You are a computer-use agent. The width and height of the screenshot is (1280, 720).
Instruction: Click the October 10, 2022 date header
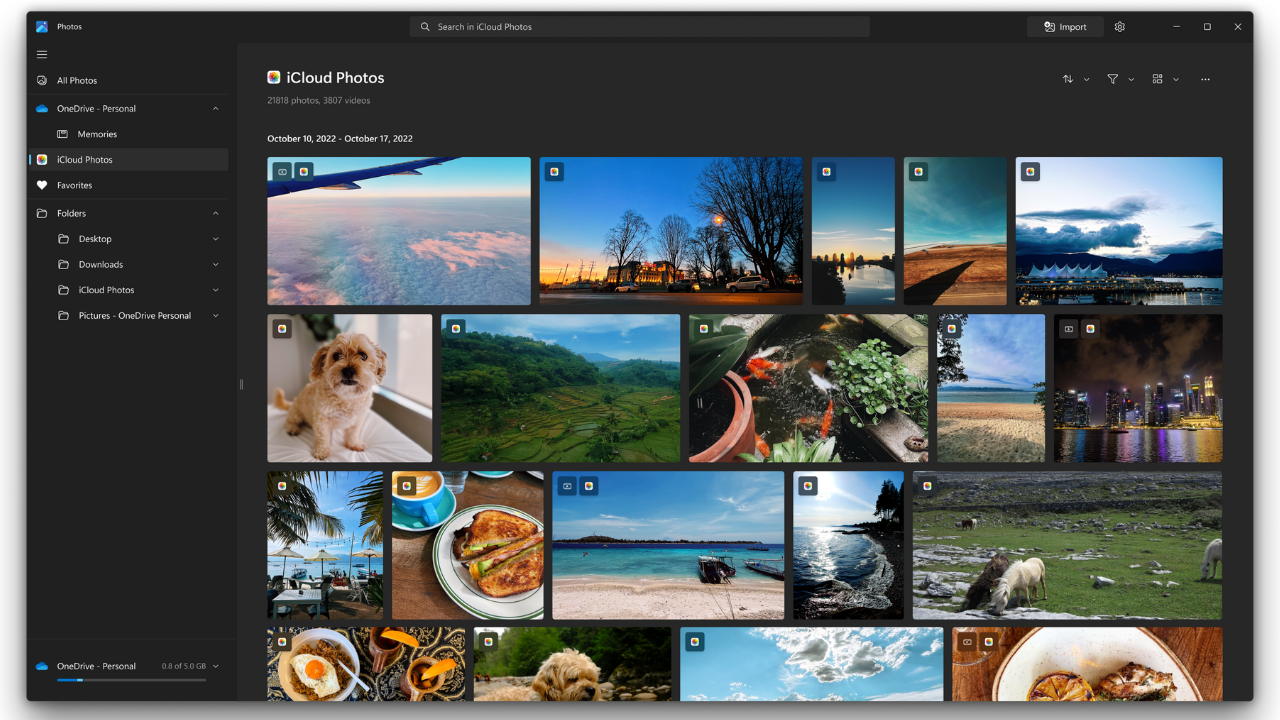(x=340, y=139)
